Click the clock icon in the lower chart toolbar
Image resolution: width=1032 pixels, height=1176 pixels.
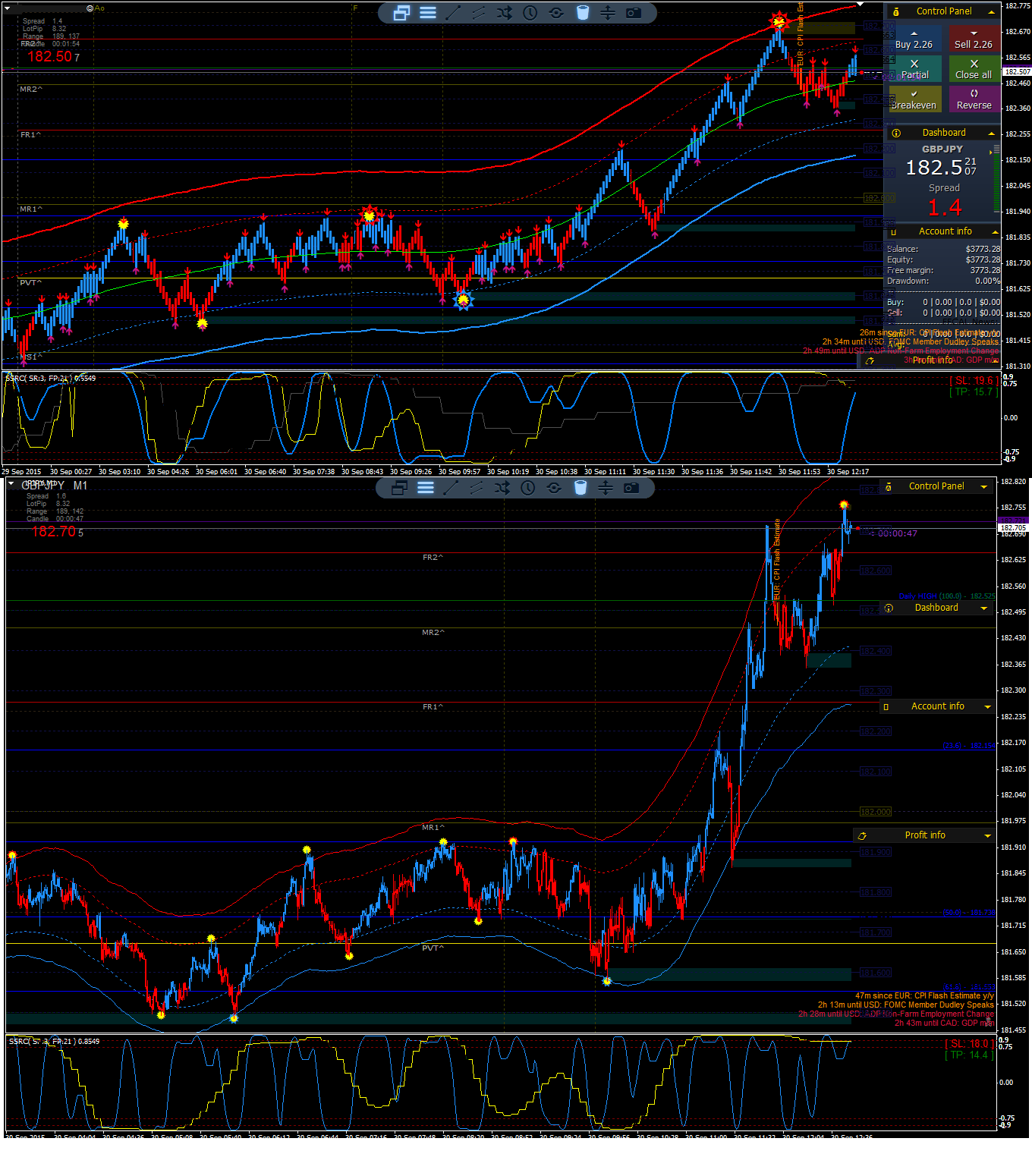(527, 488)
